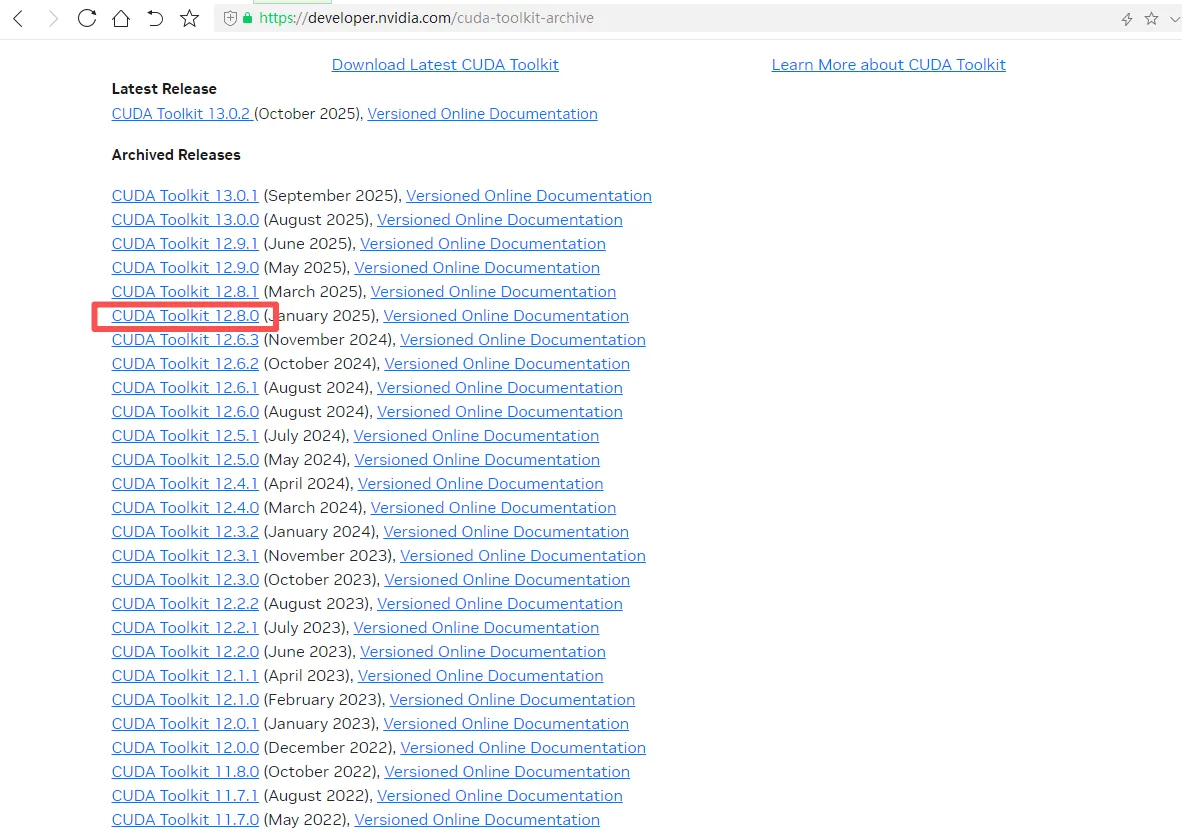
Task: Open CUDA Toolkit 13.0.0 link
Action: (185, 220)
